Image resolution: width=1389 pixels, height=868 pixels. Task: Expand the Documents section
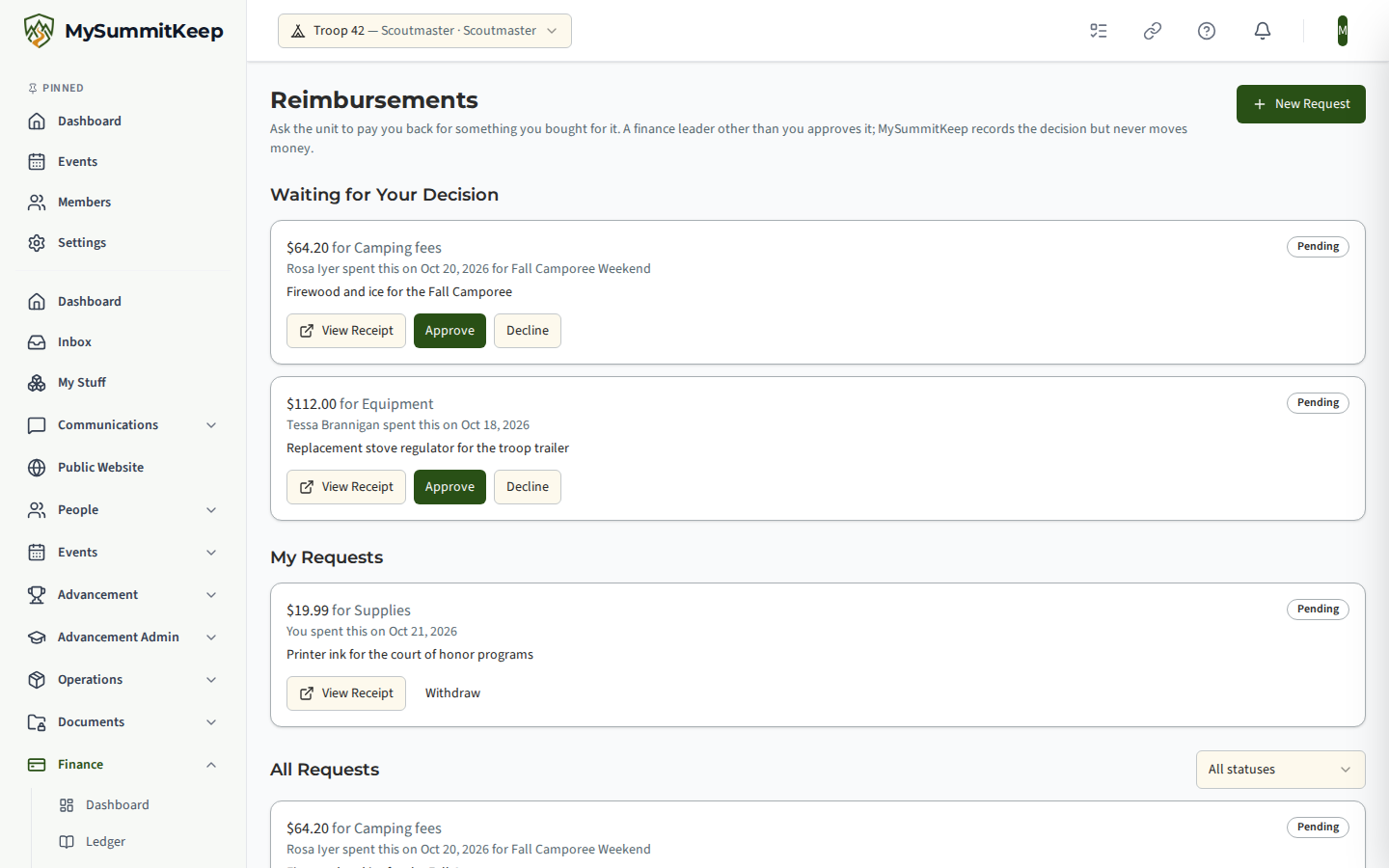pos(123,722)
